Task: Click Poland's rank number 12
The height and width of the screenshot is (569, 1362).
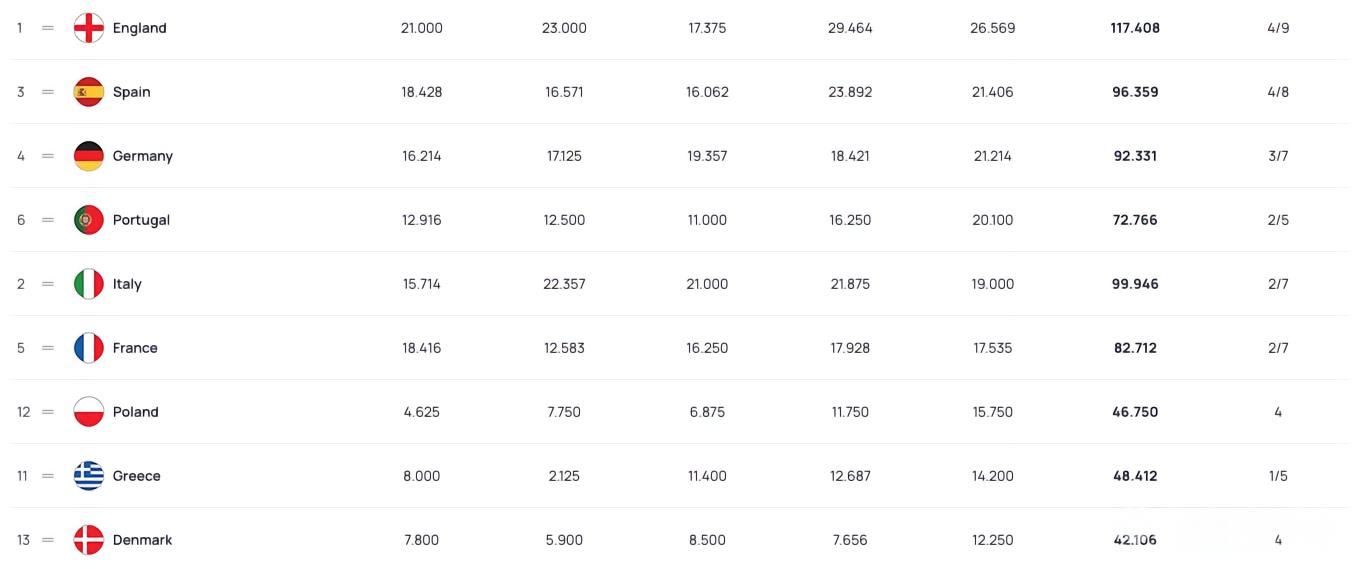Action: (x=24, y=412)
